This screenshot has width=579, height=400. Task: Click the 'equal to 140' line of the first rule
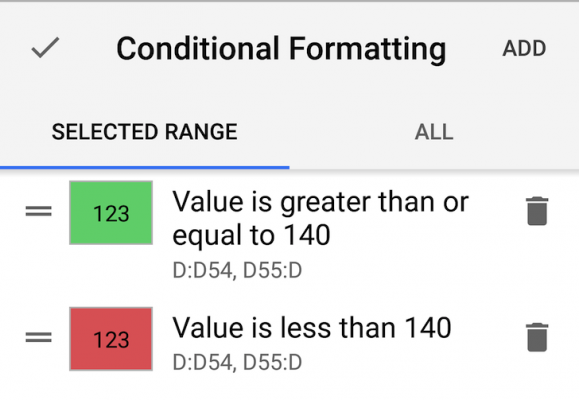[251, 235]
